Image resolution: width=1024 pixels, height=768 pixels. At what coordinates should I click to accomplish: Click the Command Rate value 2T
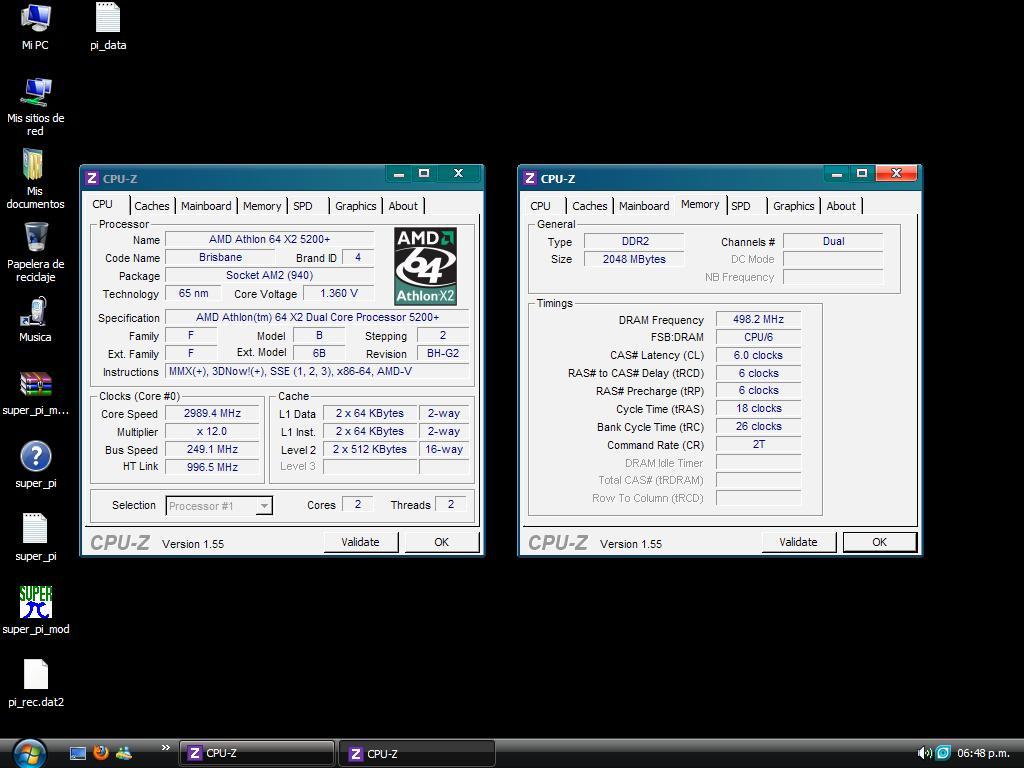(758, 444)
